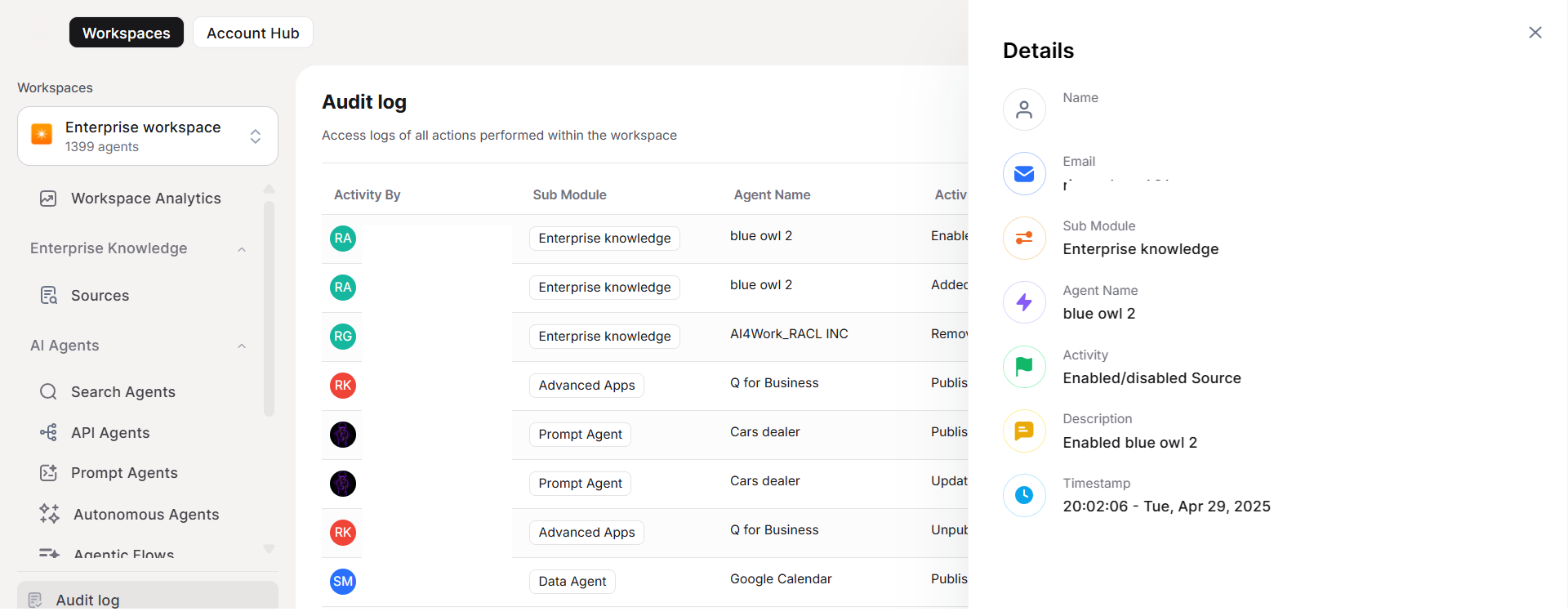1568x616 pixels.
Task: Select the blue owl 2 cell in the first row
Action: tap(761, 236)
